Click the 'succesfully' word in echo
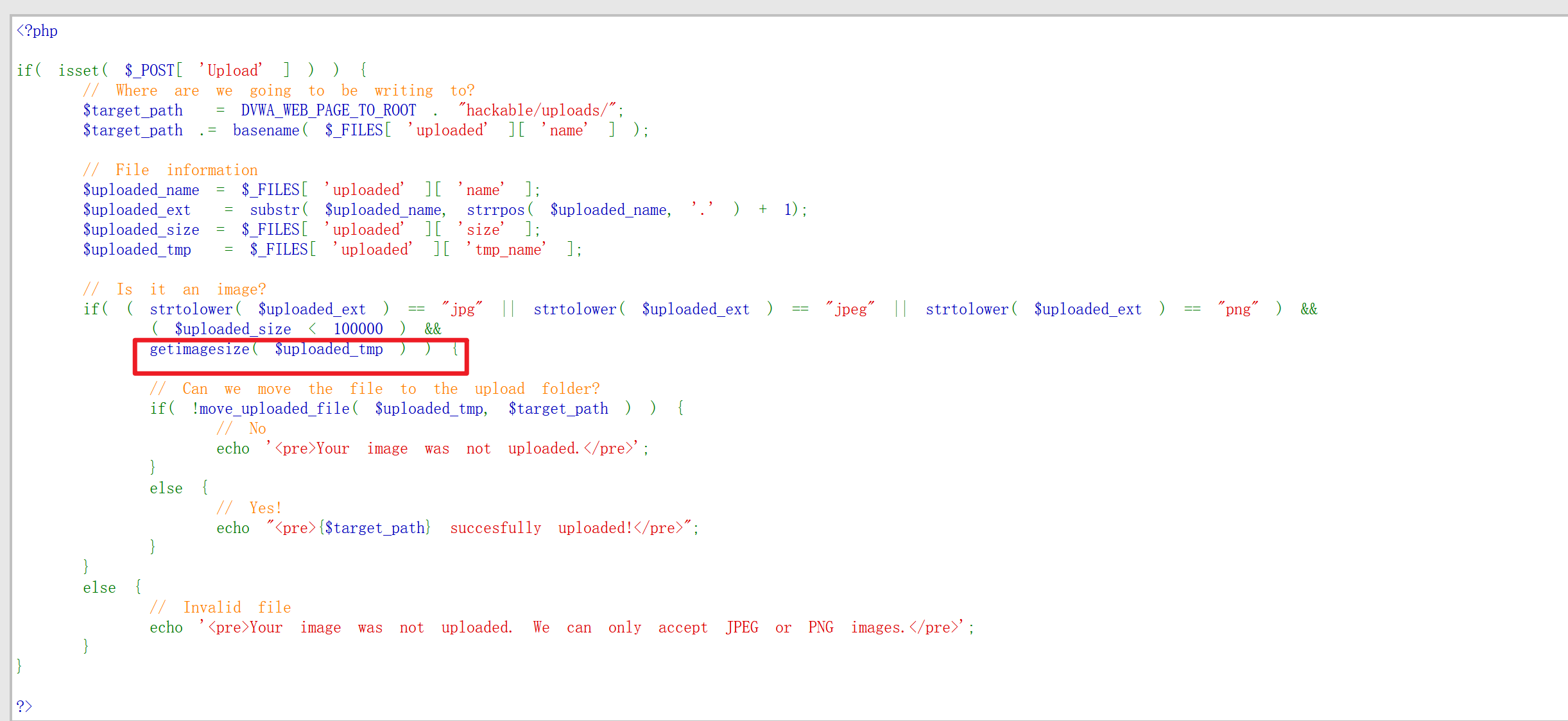 [495, 528]
